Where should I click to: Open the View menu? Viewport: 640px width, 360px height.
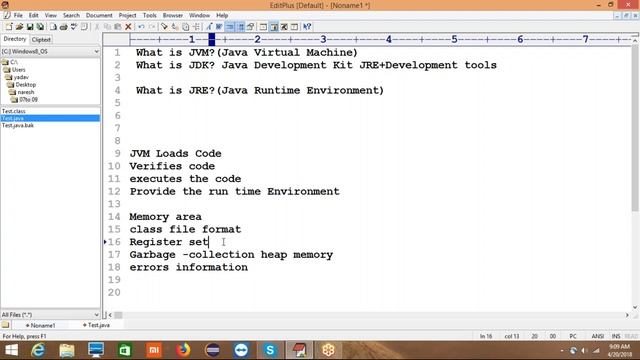coord(51,15)
